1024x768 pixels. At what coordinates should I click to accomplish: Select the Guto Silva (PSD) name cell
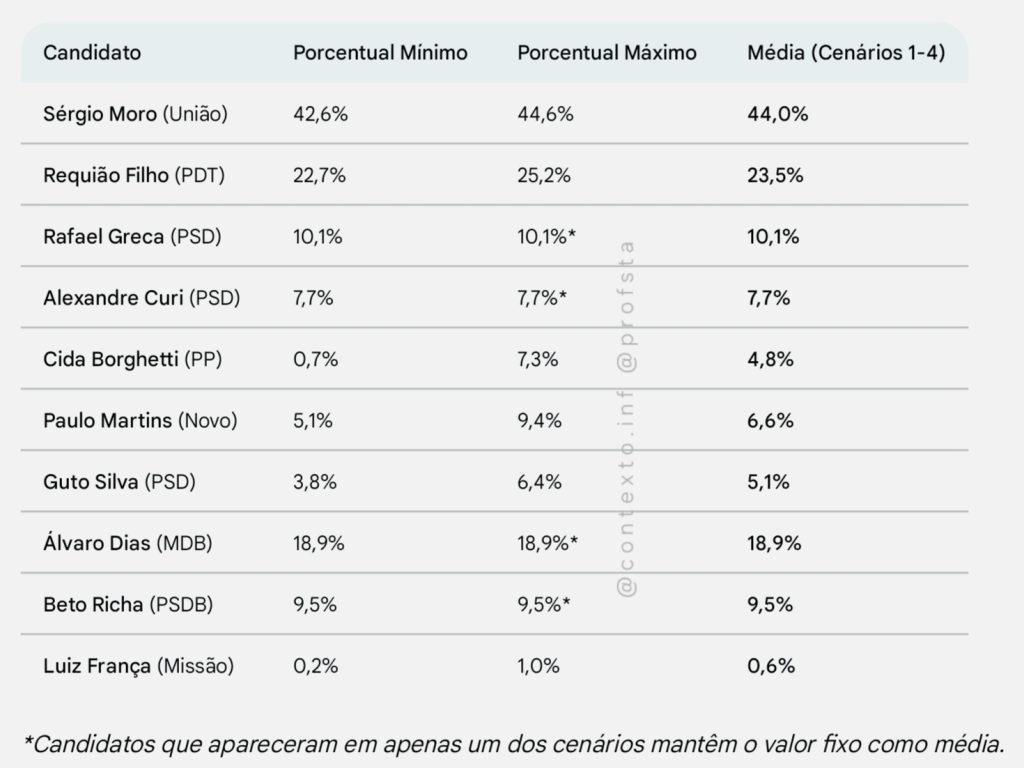click(x=120, y=482)
